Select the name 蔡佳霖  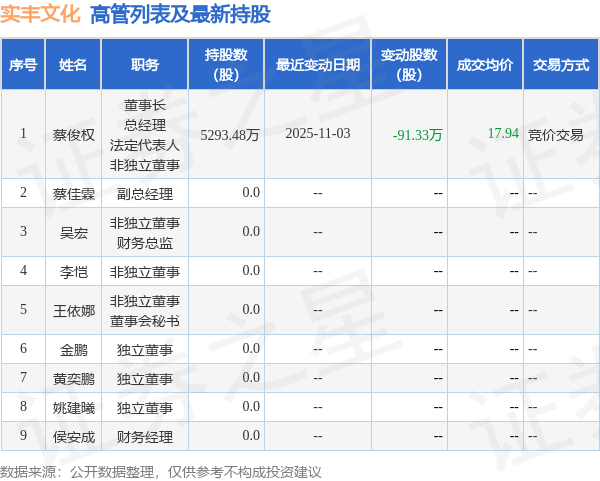[73, 194]
